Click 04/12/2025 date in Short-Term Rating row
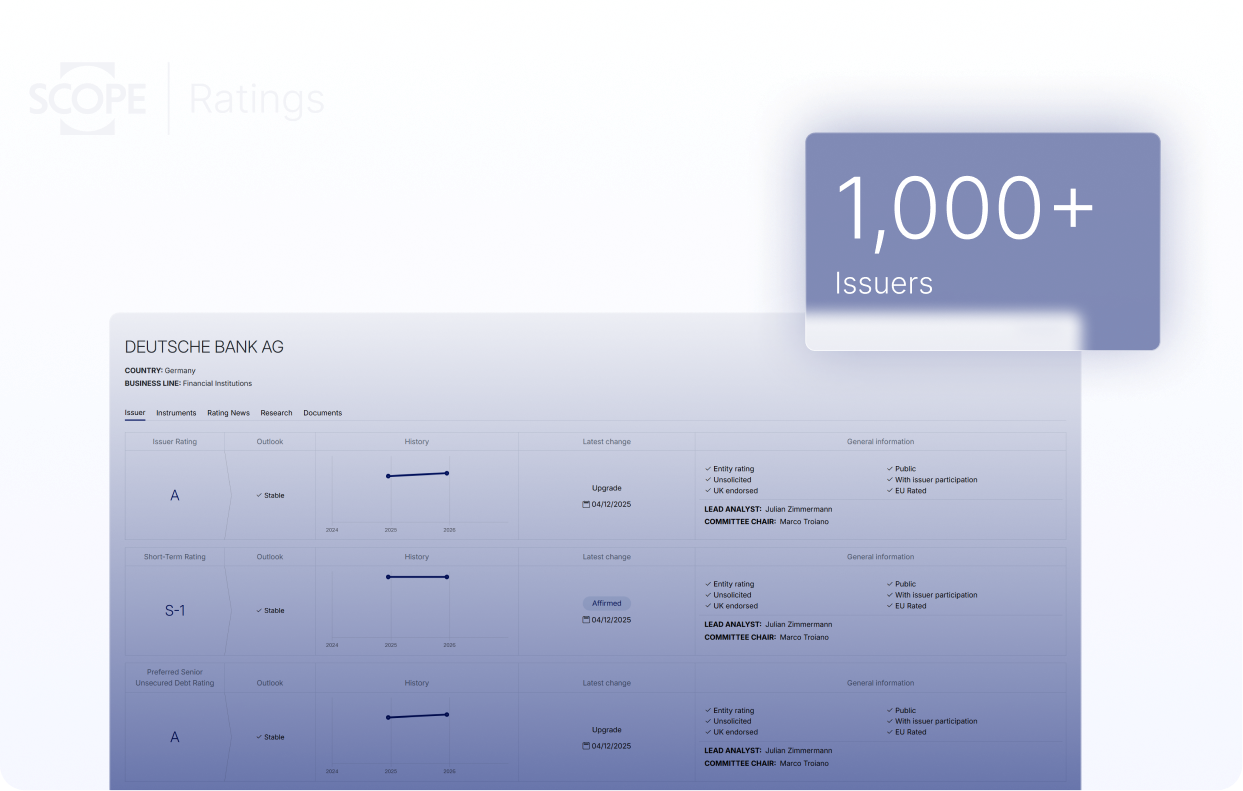The width and height of the screenshot is (1243, 791). (611, 620)
